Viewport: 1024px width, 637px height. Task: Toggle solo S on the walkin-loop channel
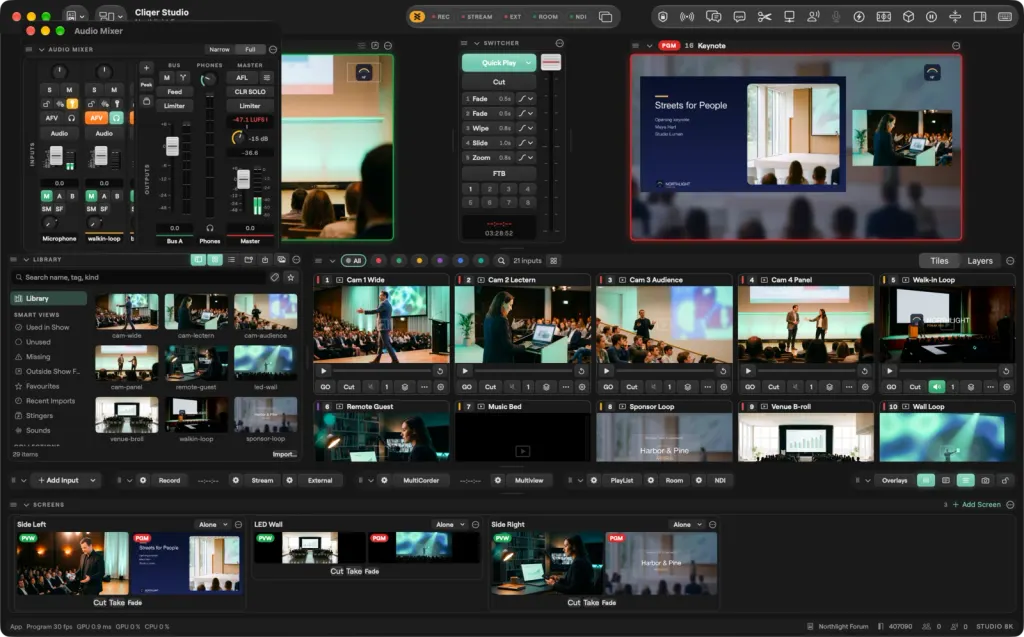[x=95, y=90]
